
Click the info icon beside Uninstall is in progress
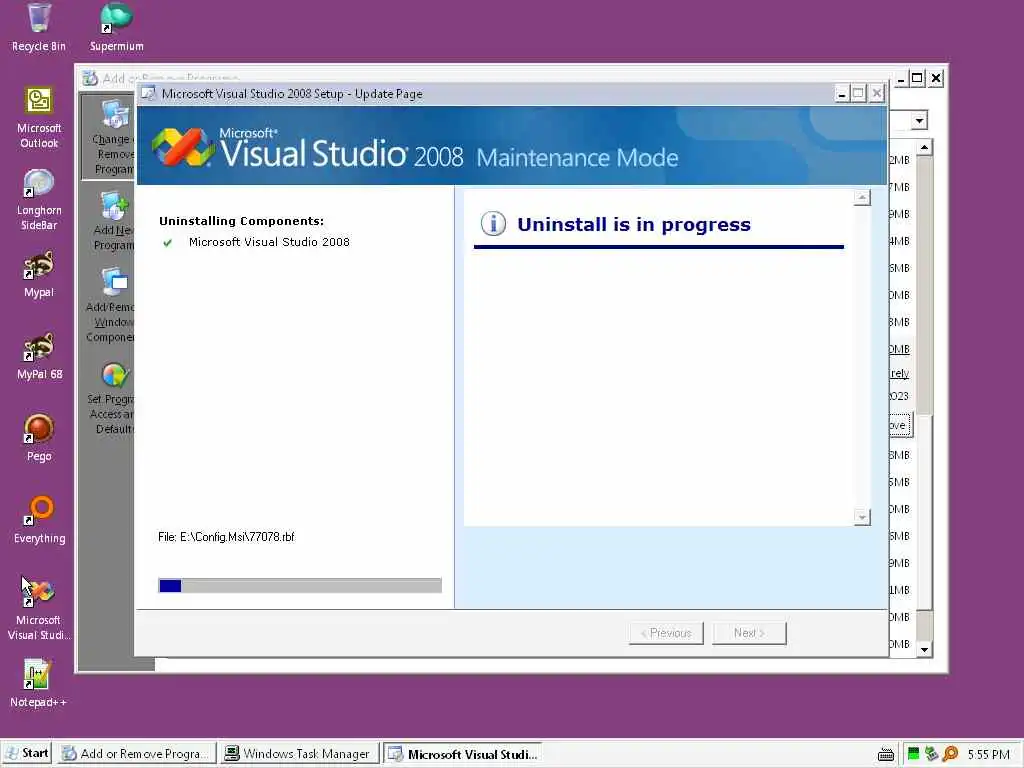493,224
